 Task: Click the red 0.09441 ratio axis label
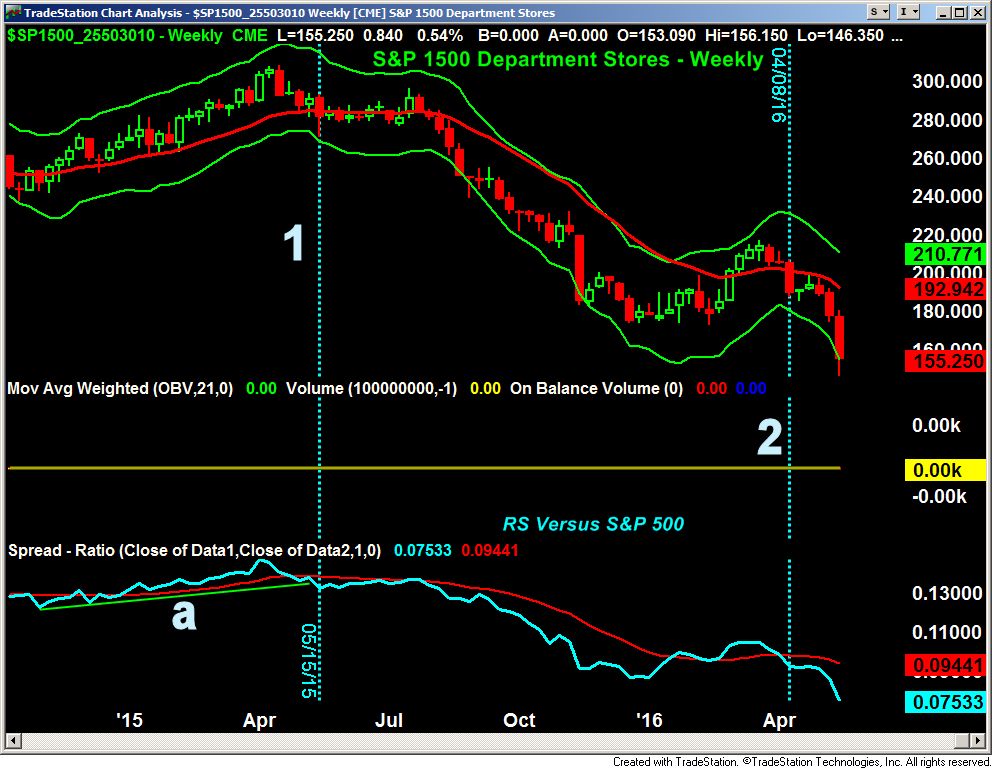tap(945, 666)
